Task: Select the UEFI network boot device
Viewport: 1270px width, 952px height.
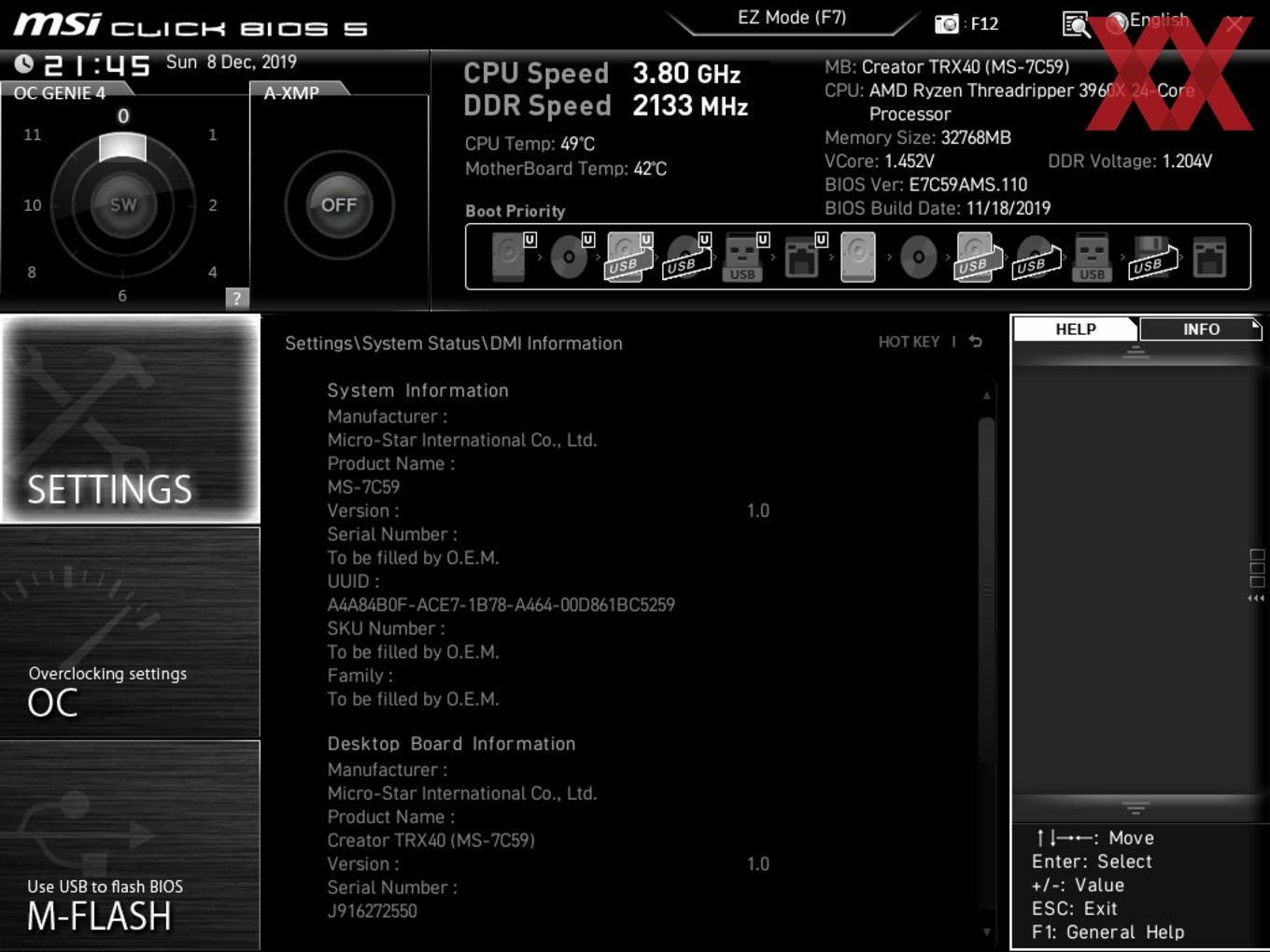Action: pos(804,257)
